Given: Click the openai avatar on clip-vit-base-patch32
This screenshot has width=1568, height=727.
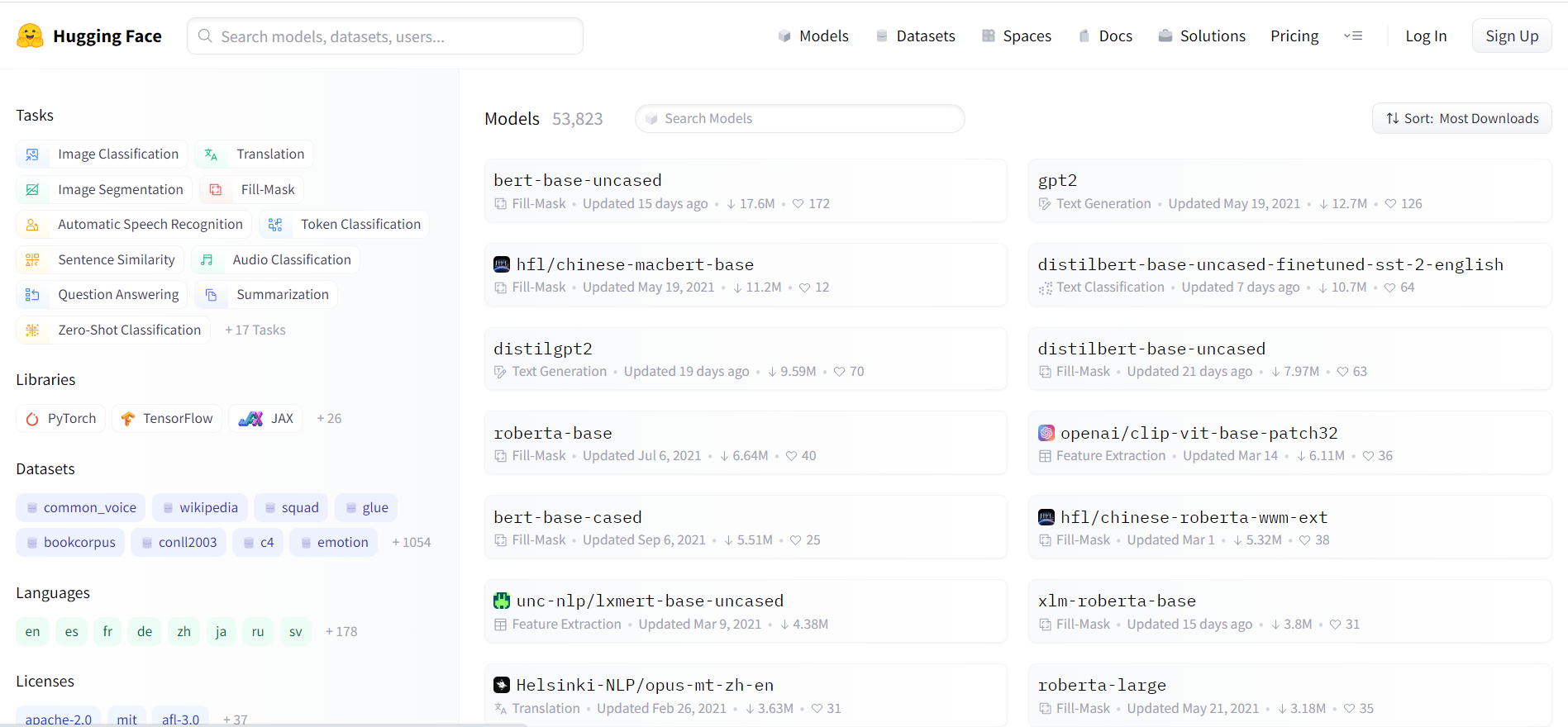Looking at the screenshot, I should (1046, 433).
